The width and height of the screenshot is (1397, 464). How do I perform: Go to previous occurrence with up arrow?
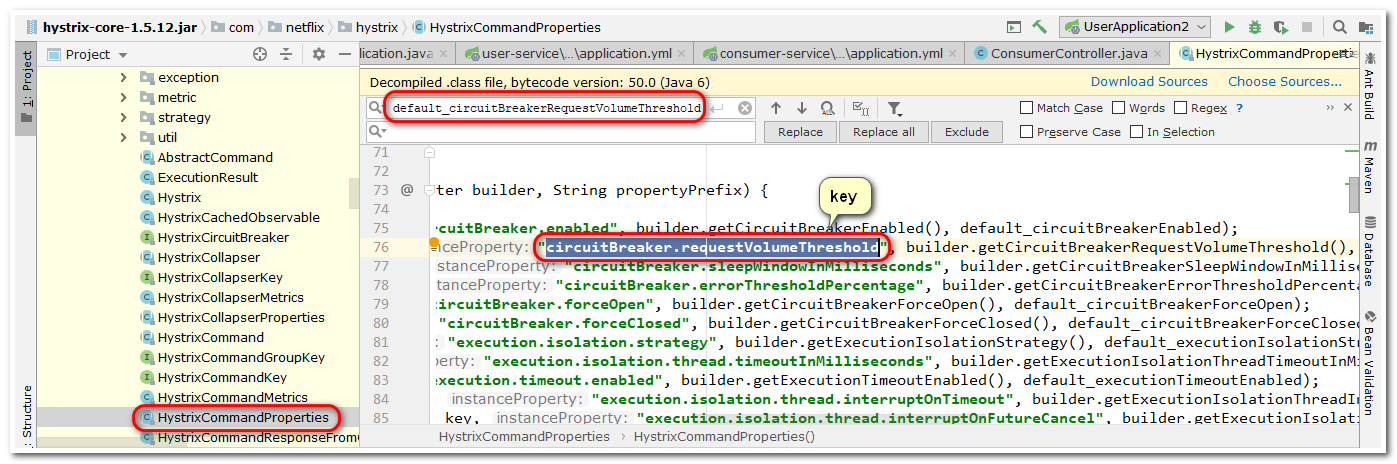[776, 108]
